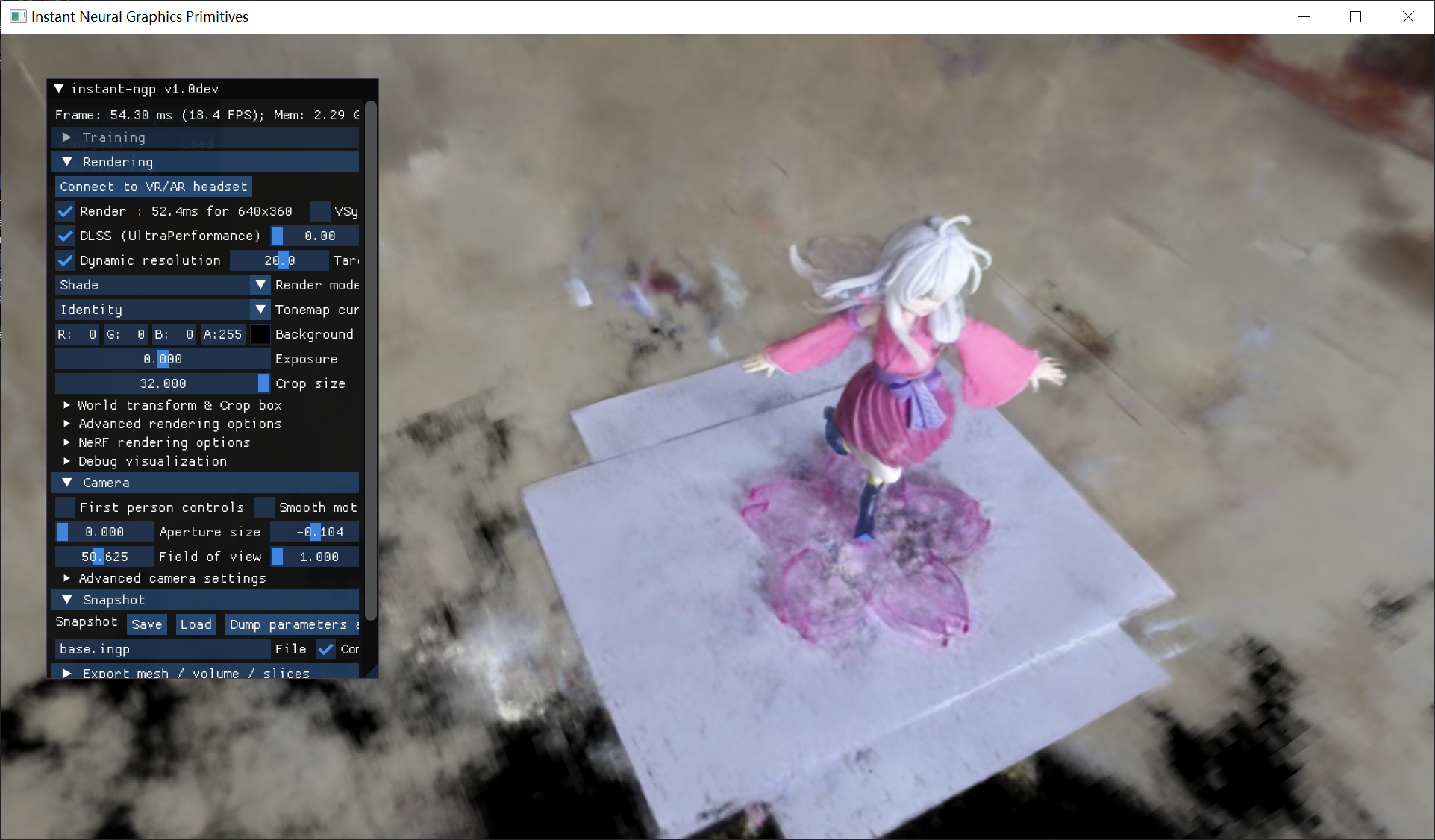Uncheck the Render checkbox
The height and width of the screenshot is (840, 1435).
(x=65, y=211)
